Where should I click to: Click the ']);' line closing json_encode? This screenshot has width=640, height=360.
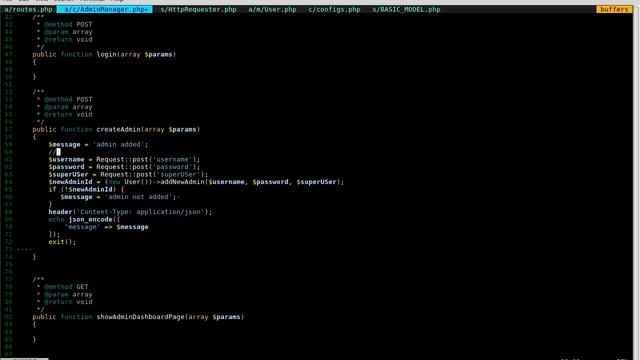click(54, 234)
